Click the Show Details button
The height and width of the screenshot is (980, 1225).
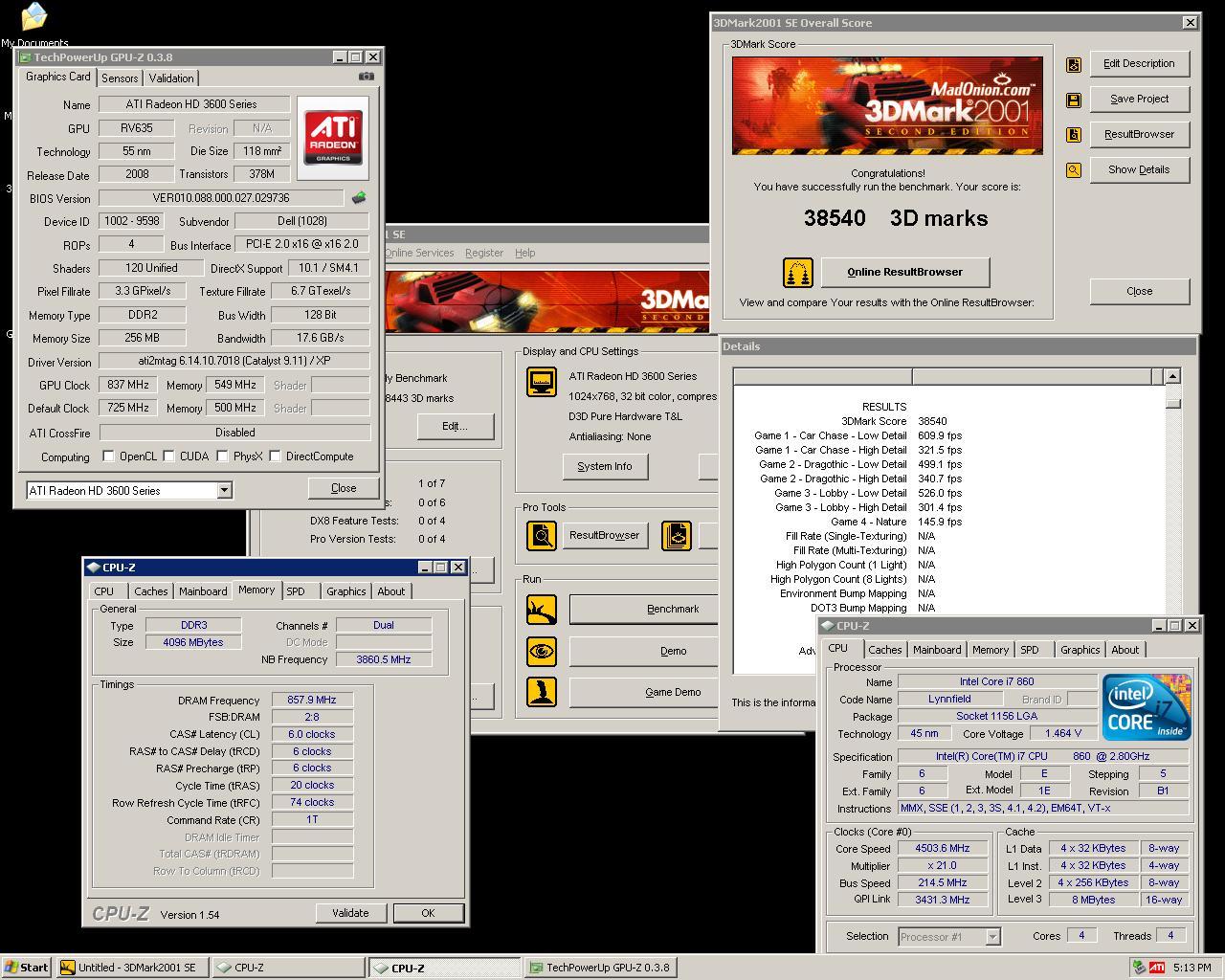coord(1139,170)
